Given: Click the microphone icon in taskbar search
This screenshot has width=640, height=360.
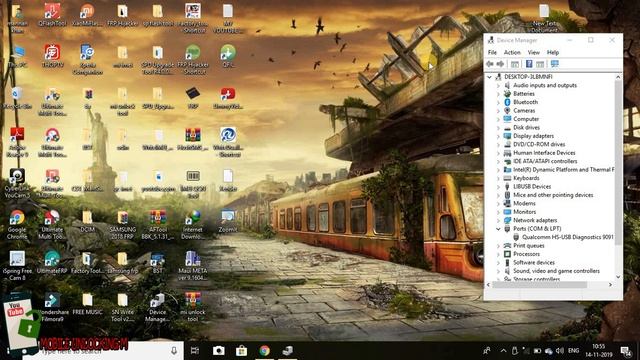Looking at the screenshot, I should point(174,351).
